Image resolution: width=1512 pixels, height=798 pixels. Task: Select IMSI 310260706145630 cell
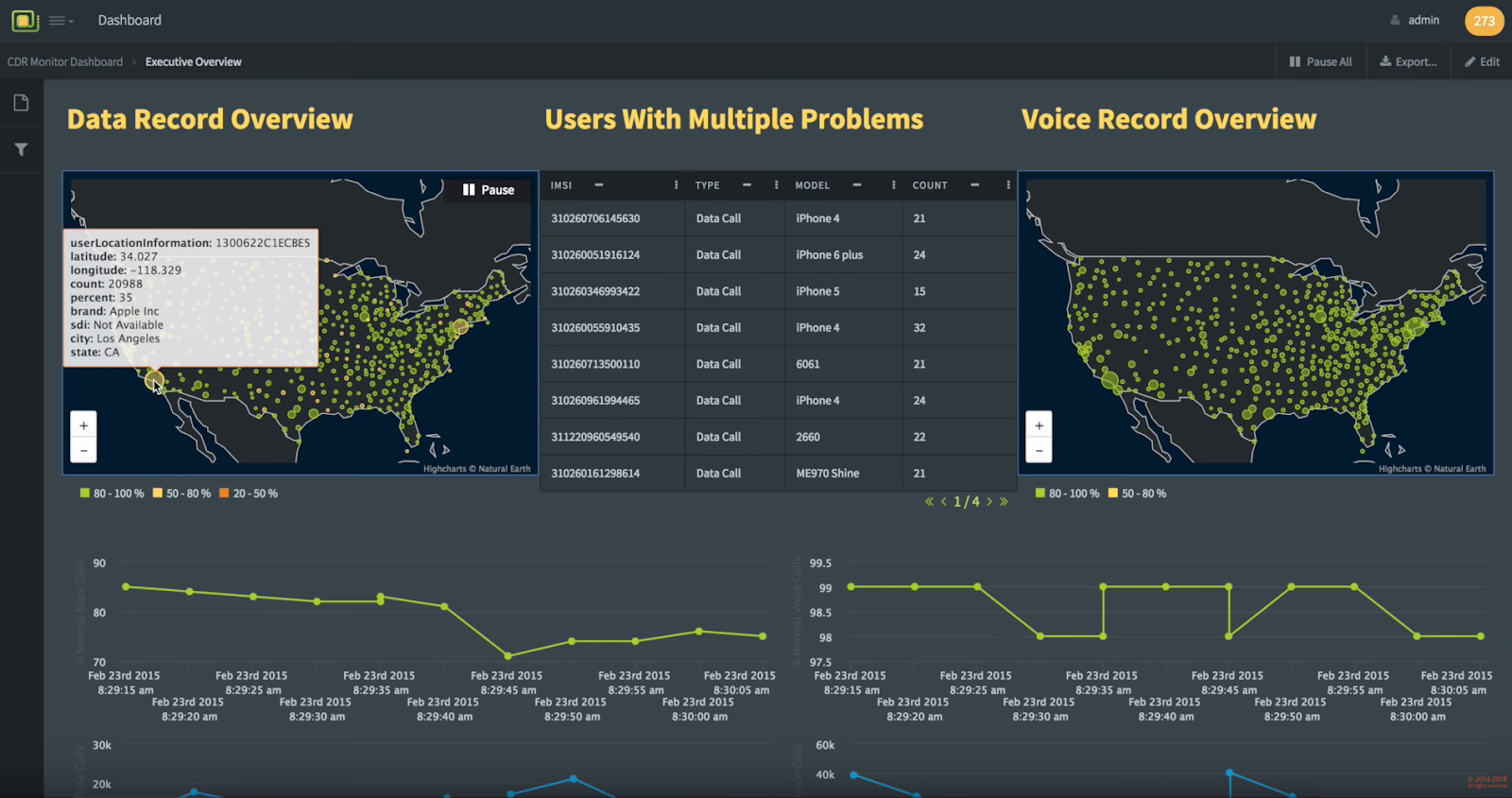[x=612, y=218]
